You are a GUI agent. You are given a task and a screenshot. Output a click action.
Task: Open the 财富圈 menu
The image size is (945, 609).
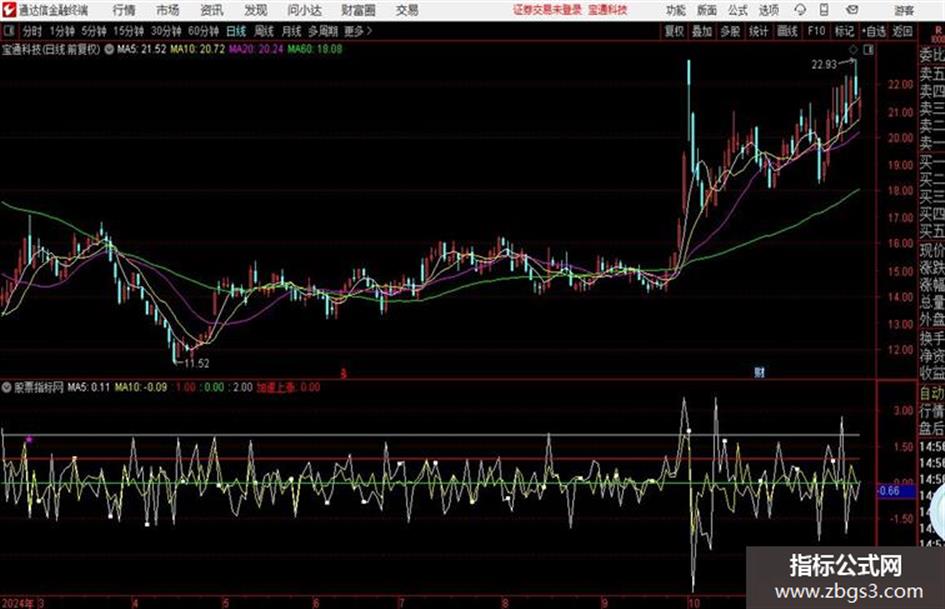(x=359, y=10)
